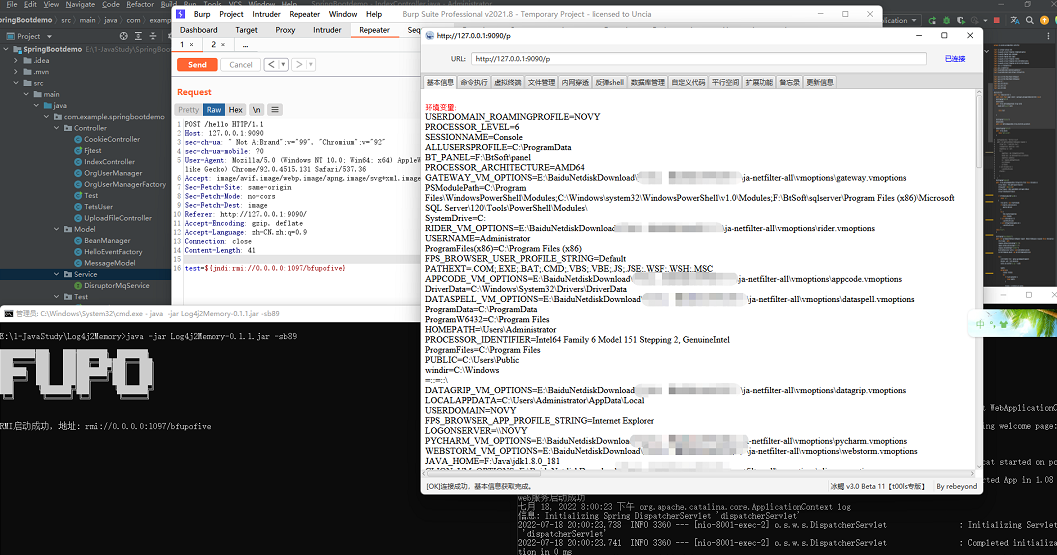The image size is (1057, 555).
Task: Click the 已连接 link in Behinder
Action: point(955,59)
